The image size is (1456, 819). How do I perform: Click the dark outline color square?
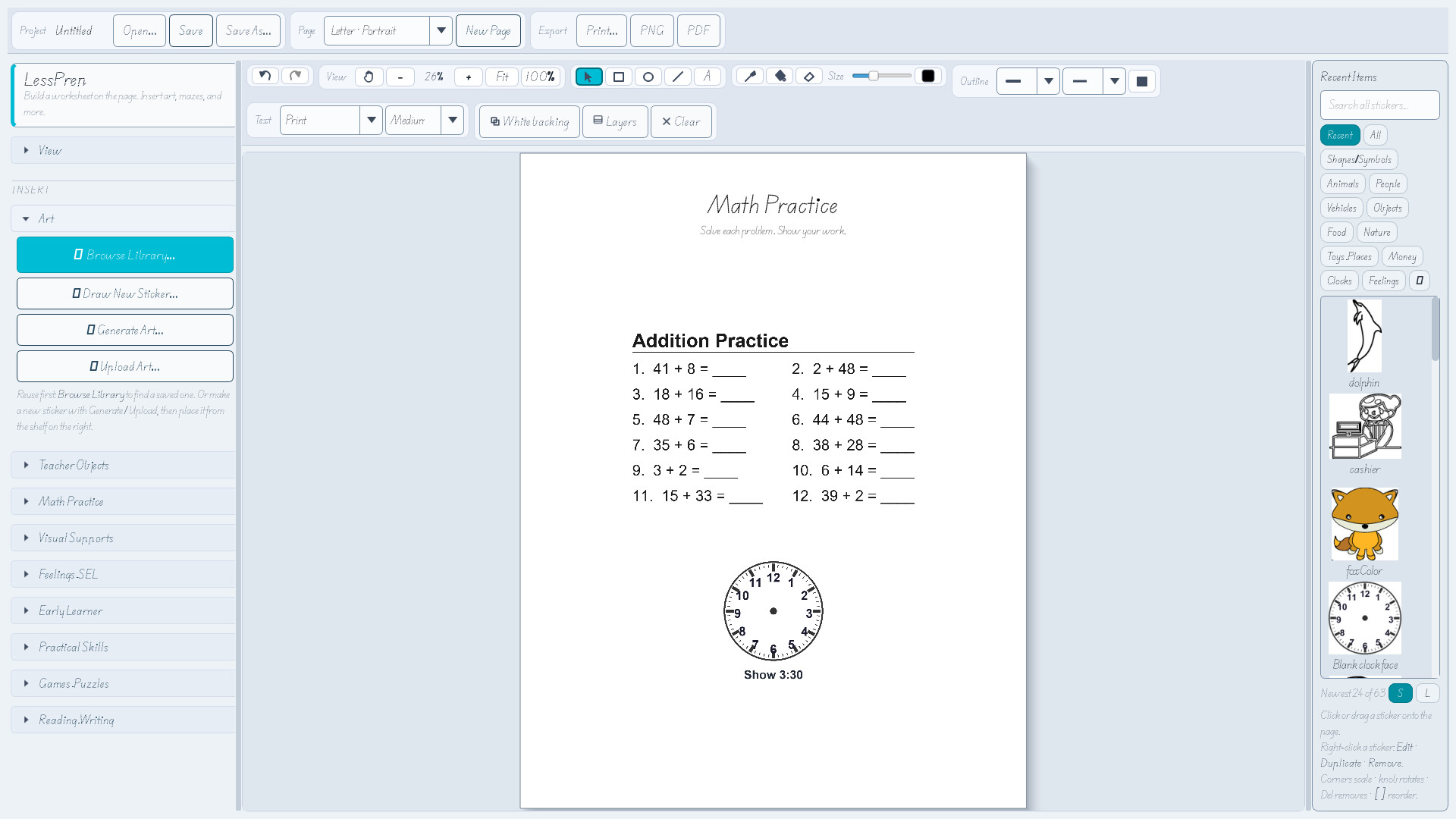(1141, 81)
